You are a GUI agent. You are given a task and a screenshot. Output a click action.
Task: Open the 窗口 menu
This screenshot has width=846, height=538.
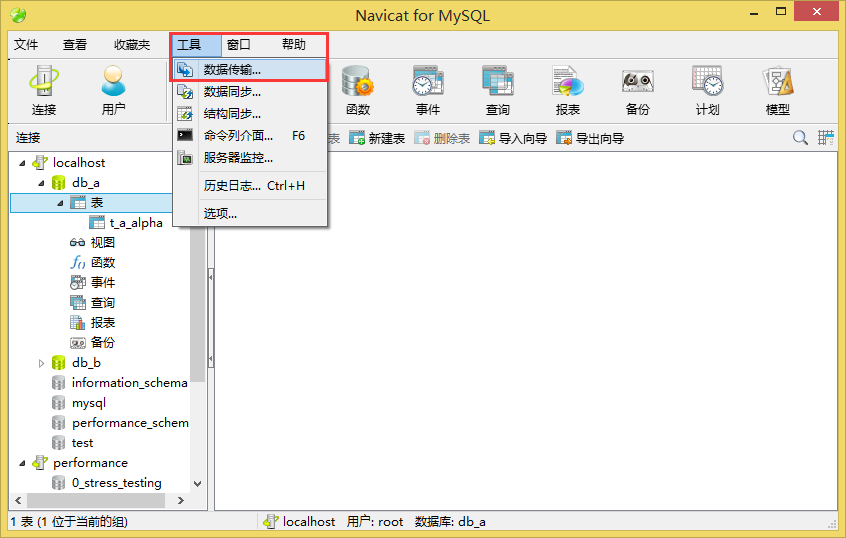point(238,44)
